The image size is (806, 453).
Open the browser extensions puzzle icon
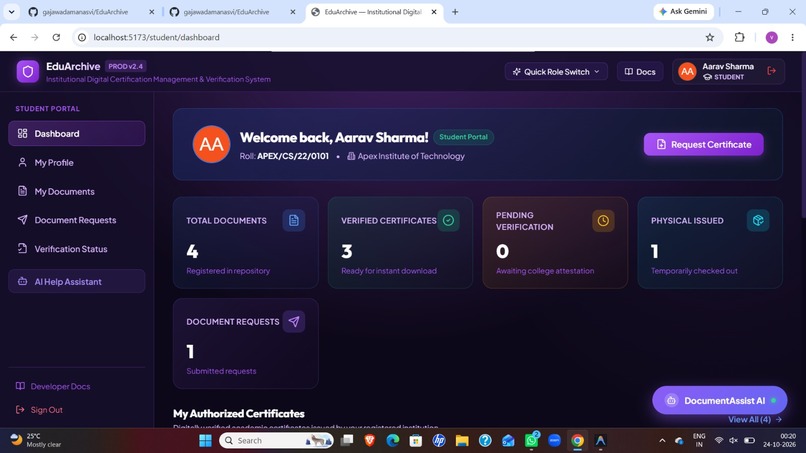pyautogui.click(x=739, y=37)
